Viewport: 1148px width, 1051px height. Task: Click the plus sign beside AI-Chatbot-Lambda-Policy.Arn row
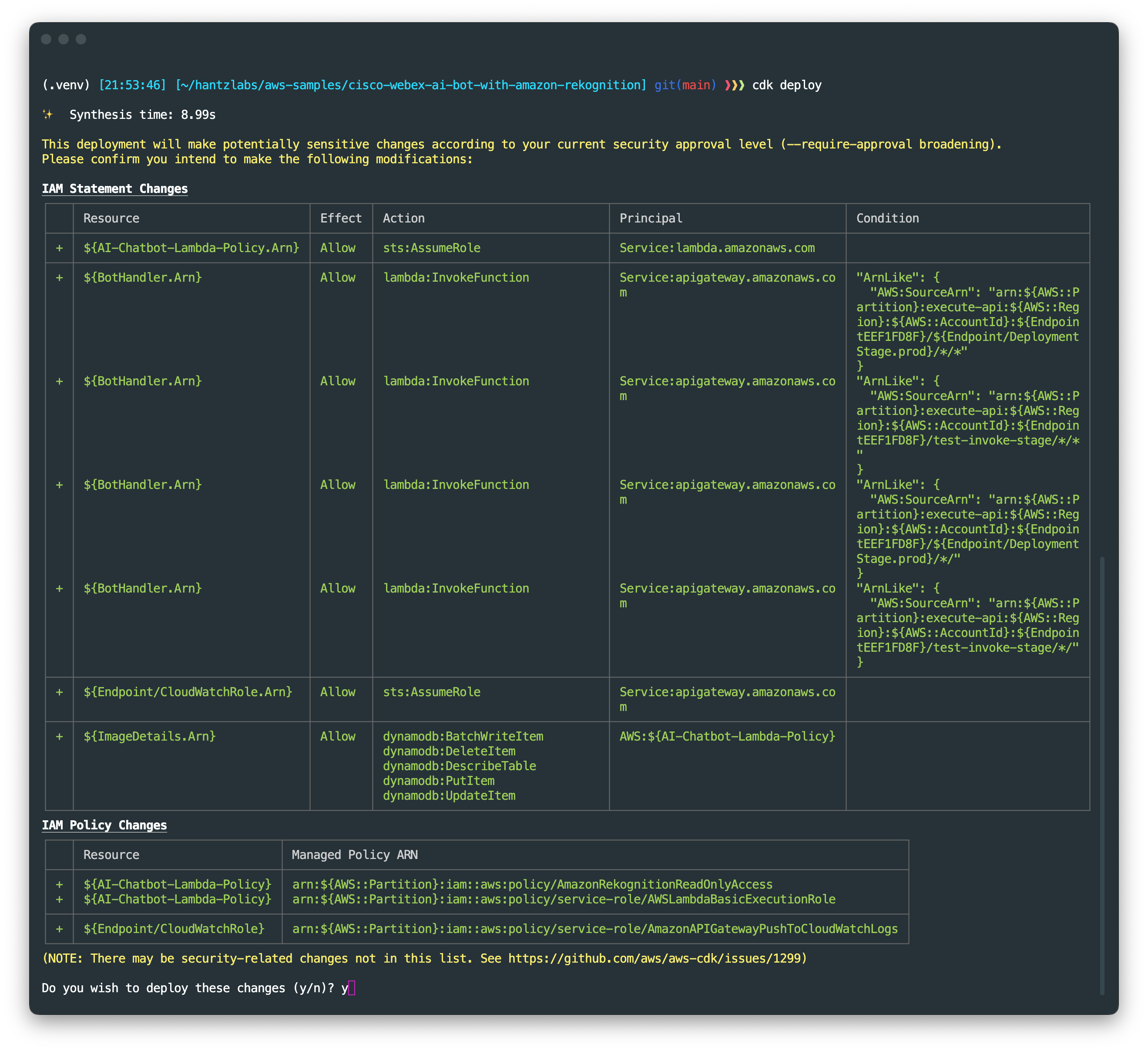point(59,248)
